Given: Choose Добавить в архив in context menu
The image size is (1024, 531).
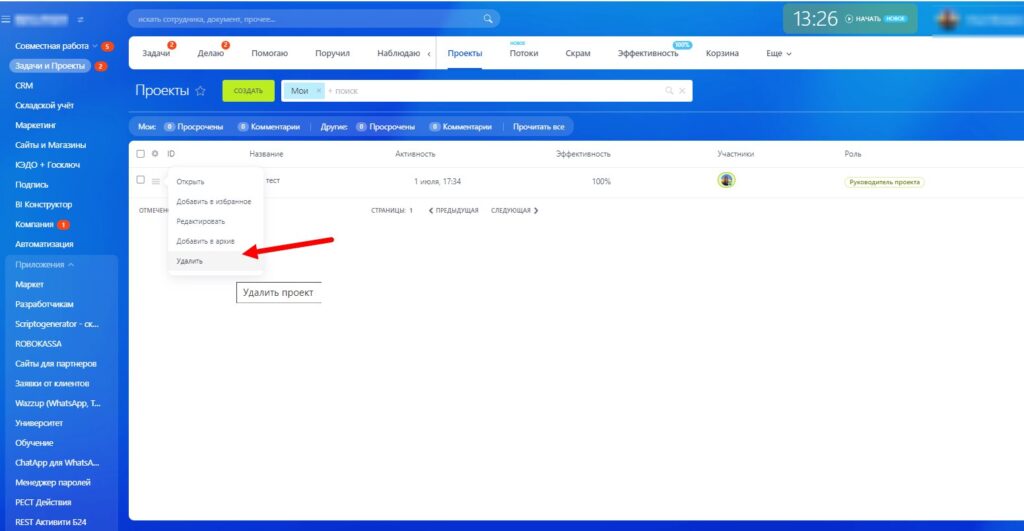Looking at the screenshot, I should pyautogui.click(x=205, y=241).
